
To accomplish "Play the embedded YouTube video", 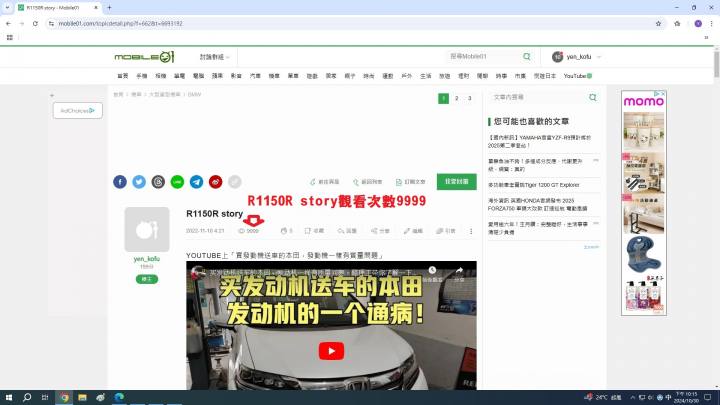I will coord(329,351).
